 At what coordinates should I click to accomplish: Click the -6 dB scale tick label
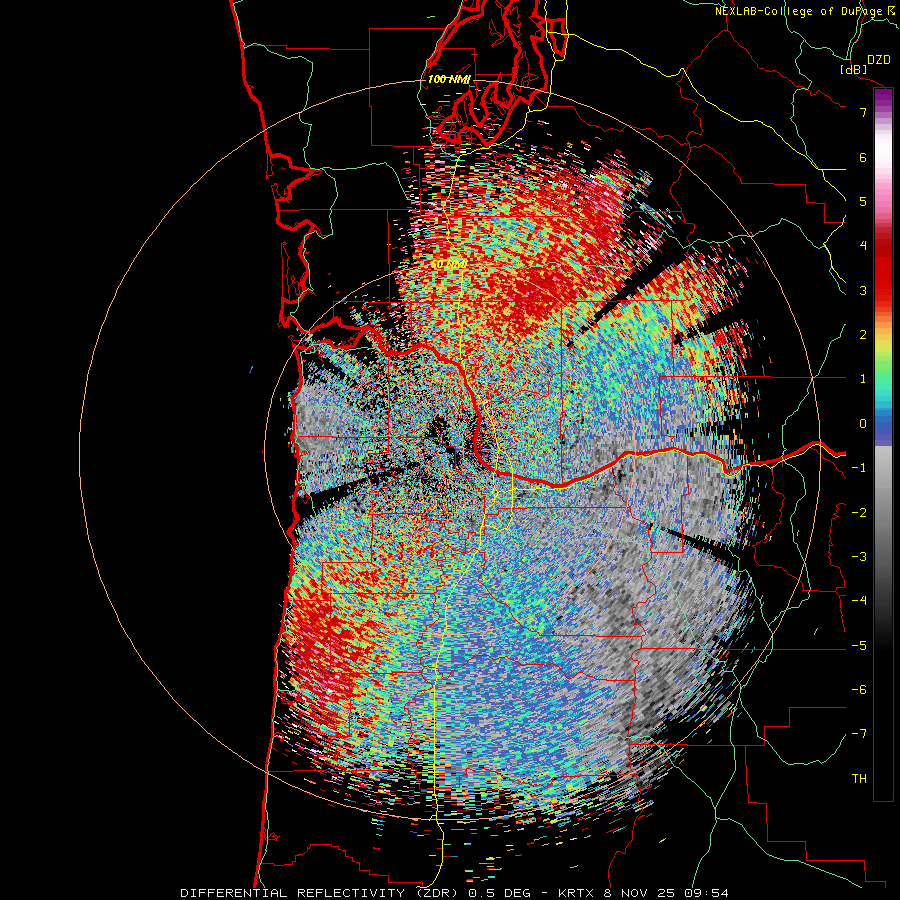859,690
